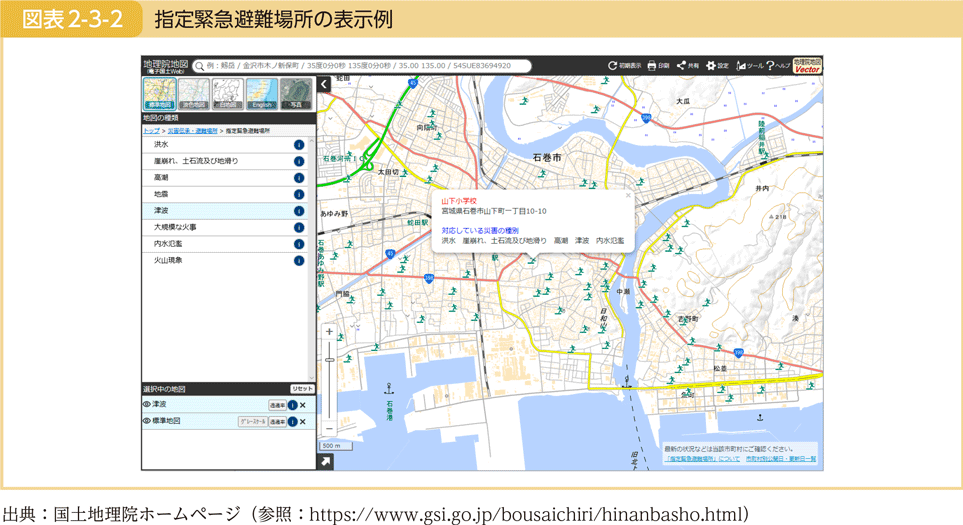963x525 pixels.
Task: Select the 標準地図 base map thumbnail
Action: [160, 94]
